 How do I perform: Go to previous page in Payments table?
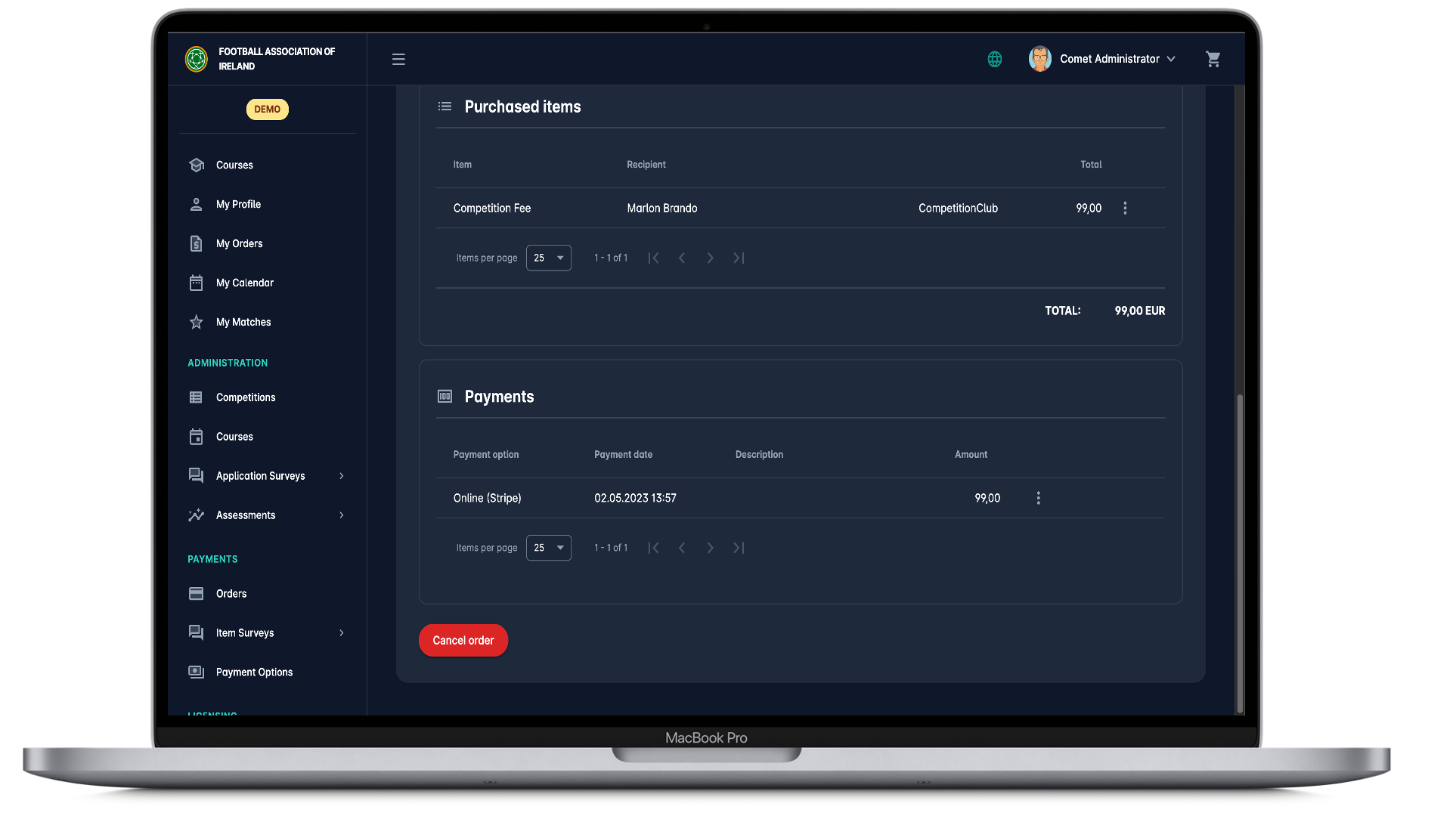(682, 548)
